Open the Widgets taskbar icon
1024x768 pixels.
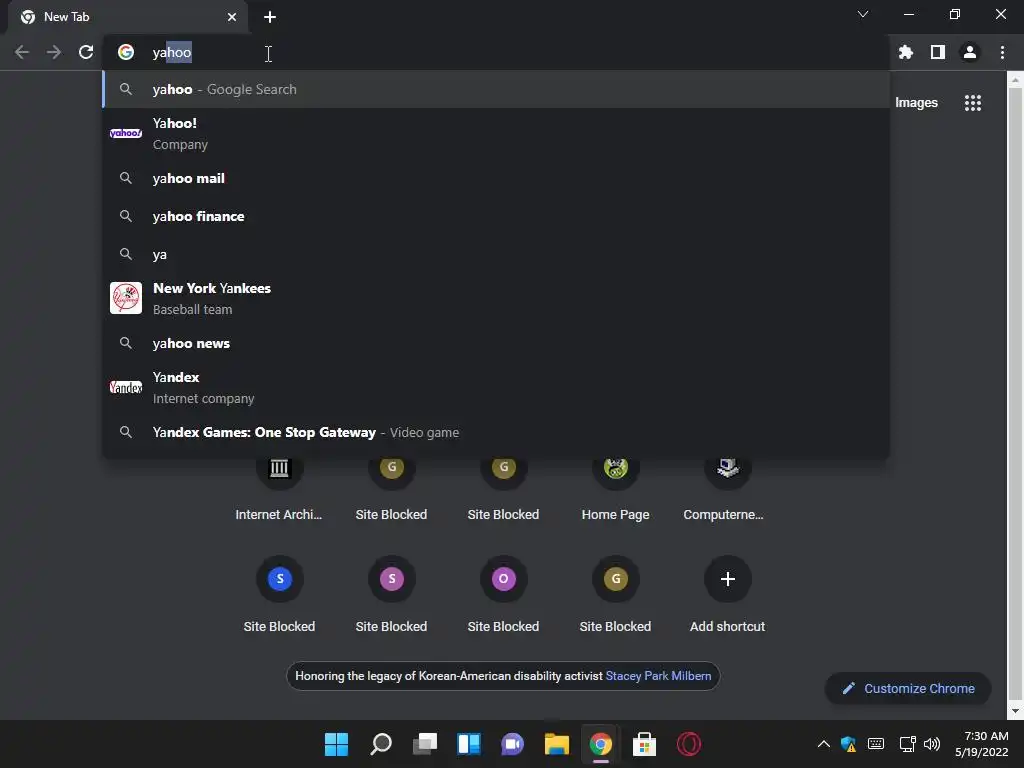469,744
